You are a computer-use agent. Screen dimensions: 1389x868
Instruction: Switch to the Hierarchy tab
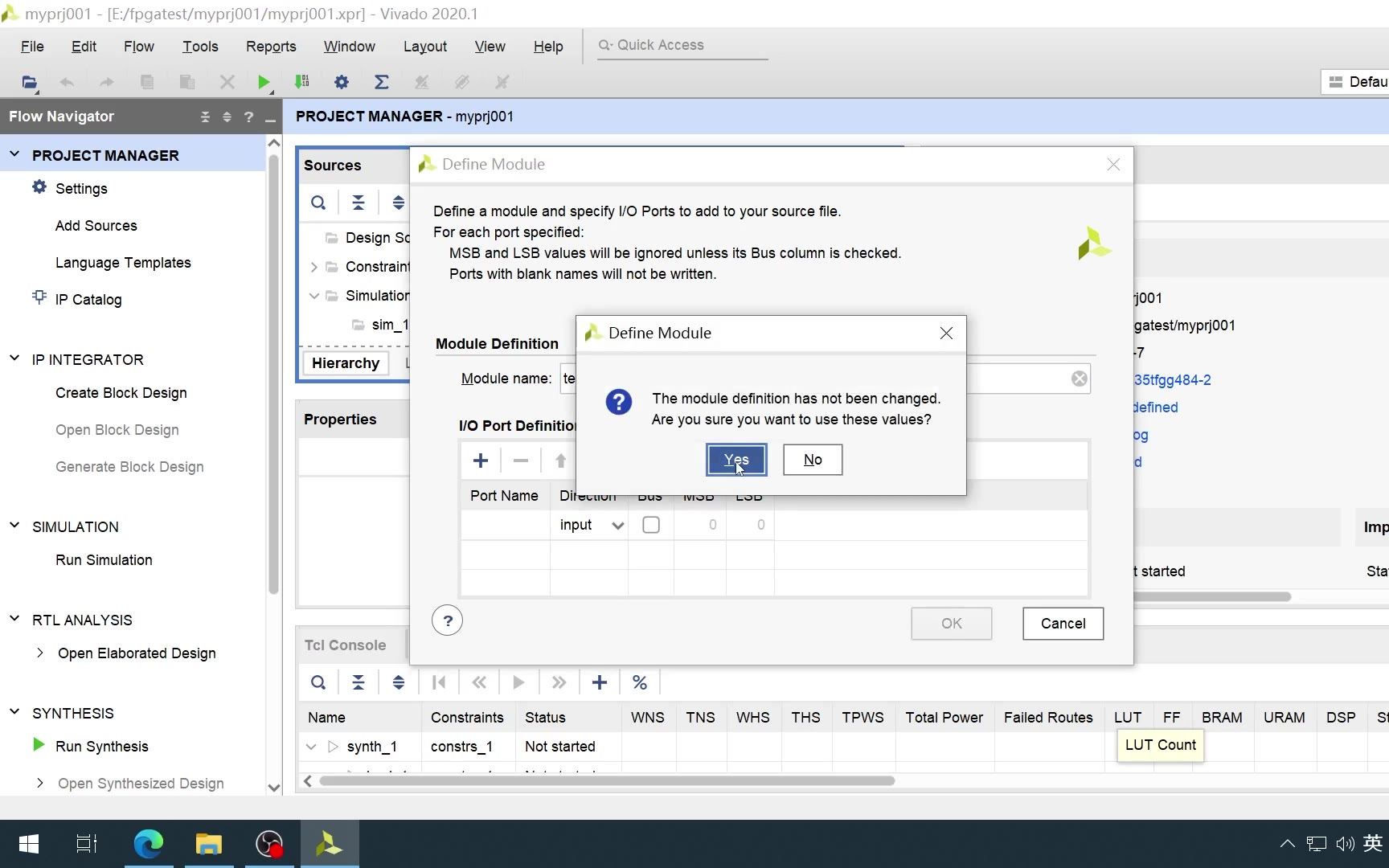tap(346, 363)
